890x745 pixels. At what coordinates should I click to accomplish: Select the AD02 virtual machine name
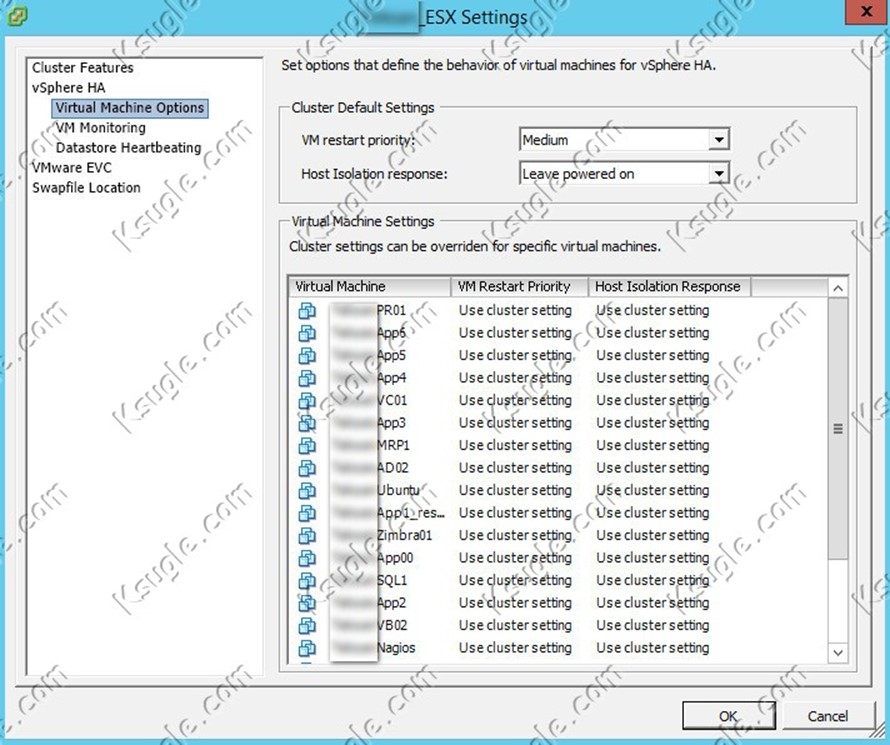(x=393, y=468)
